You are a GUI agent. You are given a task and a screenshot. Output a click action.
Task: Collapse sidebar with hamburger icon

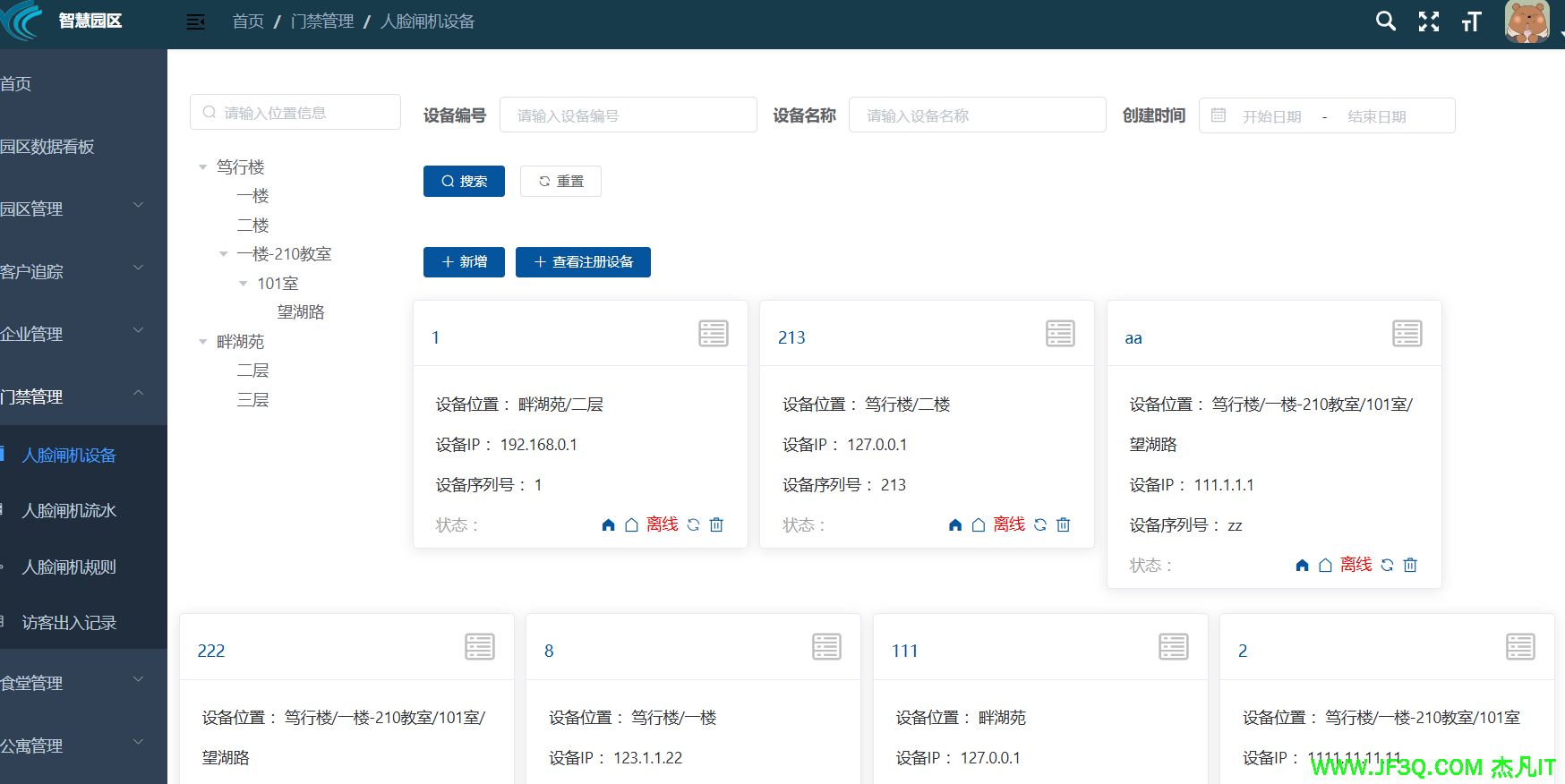tap(195, 21)
